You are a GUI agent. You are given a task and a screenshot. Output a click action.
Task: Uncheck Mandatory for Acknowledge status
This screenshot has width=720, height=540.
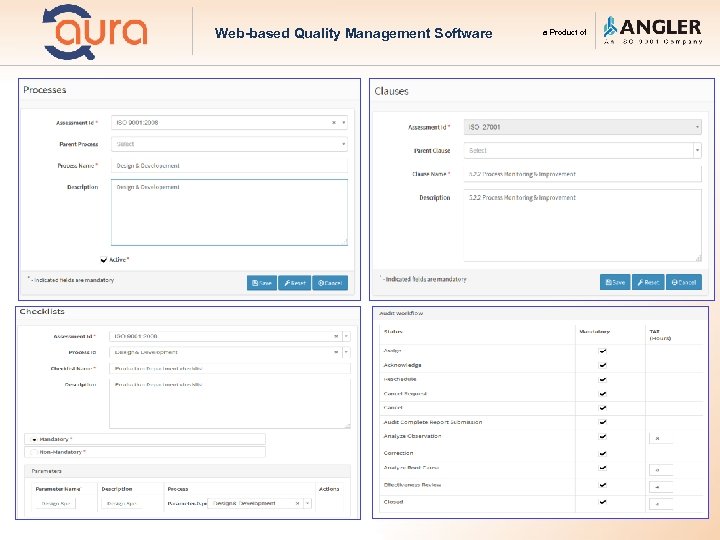coord(603,365)
